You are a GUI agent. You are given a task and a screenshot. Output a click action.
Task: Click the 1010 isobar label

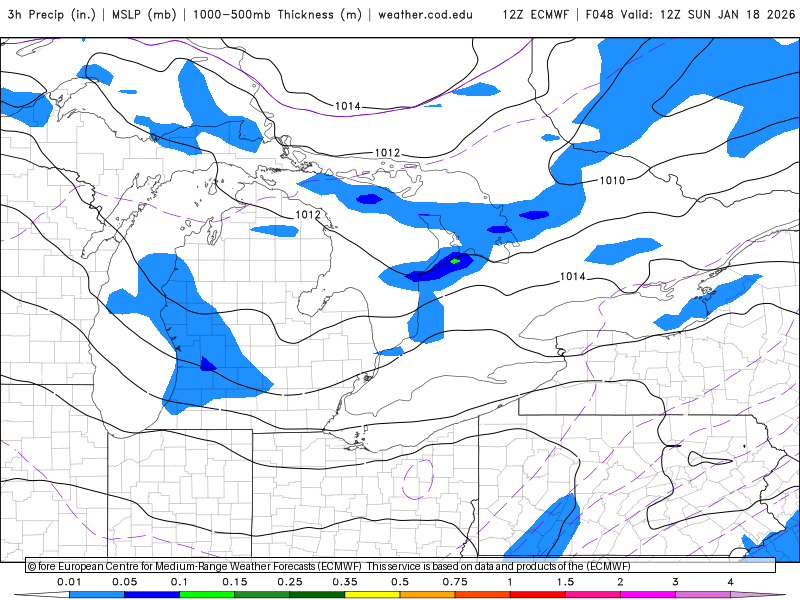(x=612, y=181)
